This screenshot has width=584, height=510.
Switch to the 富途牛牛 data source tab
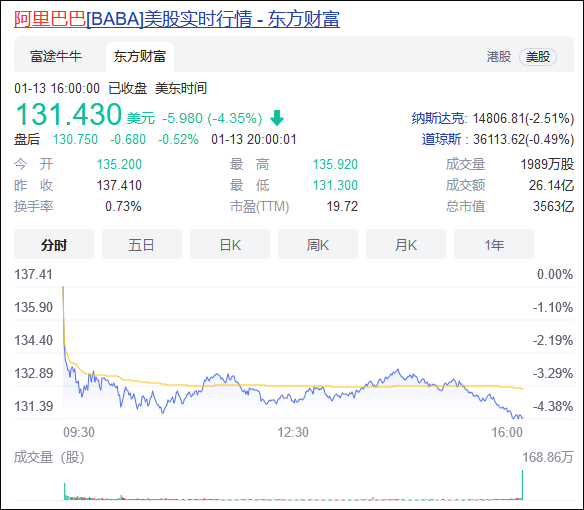click(56, 57)
